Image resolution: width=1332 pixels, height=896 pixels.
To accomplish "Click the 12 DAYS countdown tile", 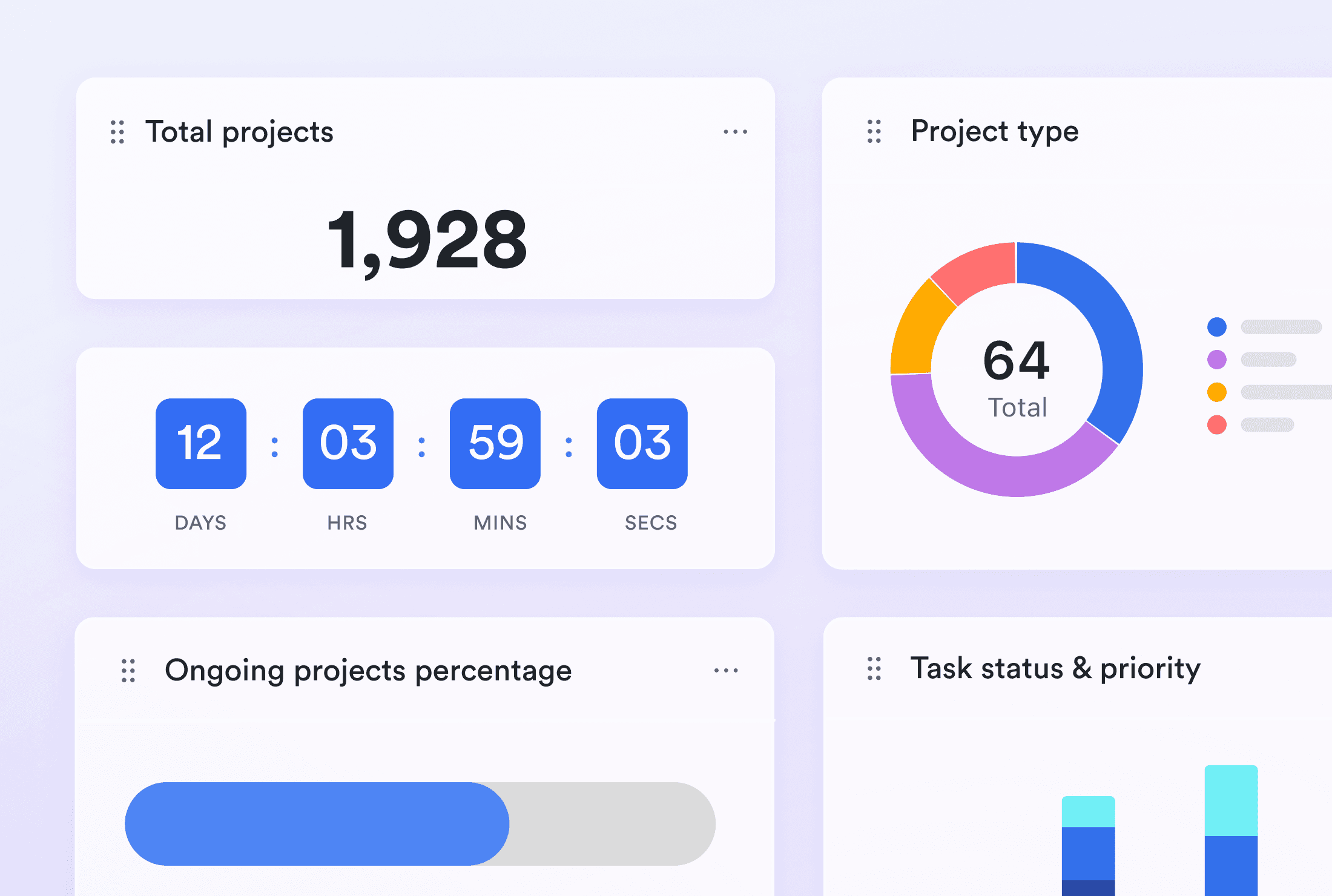I will tap(201, 443).
